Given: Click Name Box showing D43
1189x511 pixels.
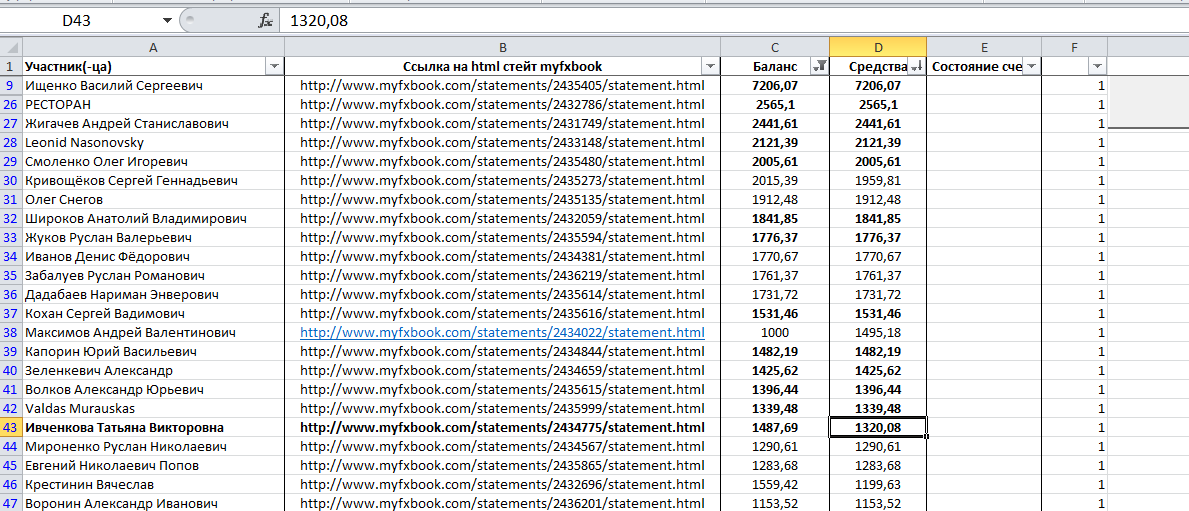Looking at the screenshot, I should 78,20.
